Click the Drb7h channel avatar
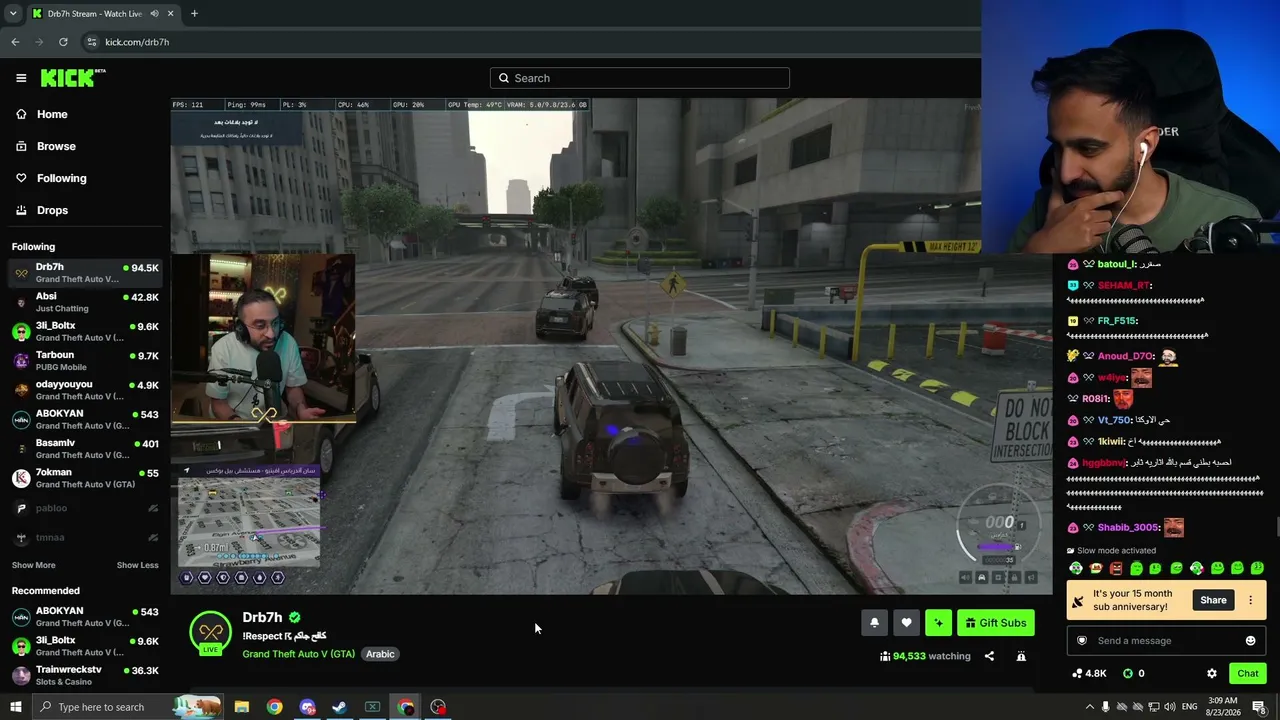This screenshot has height=720, width=1280. pos(210,632)
